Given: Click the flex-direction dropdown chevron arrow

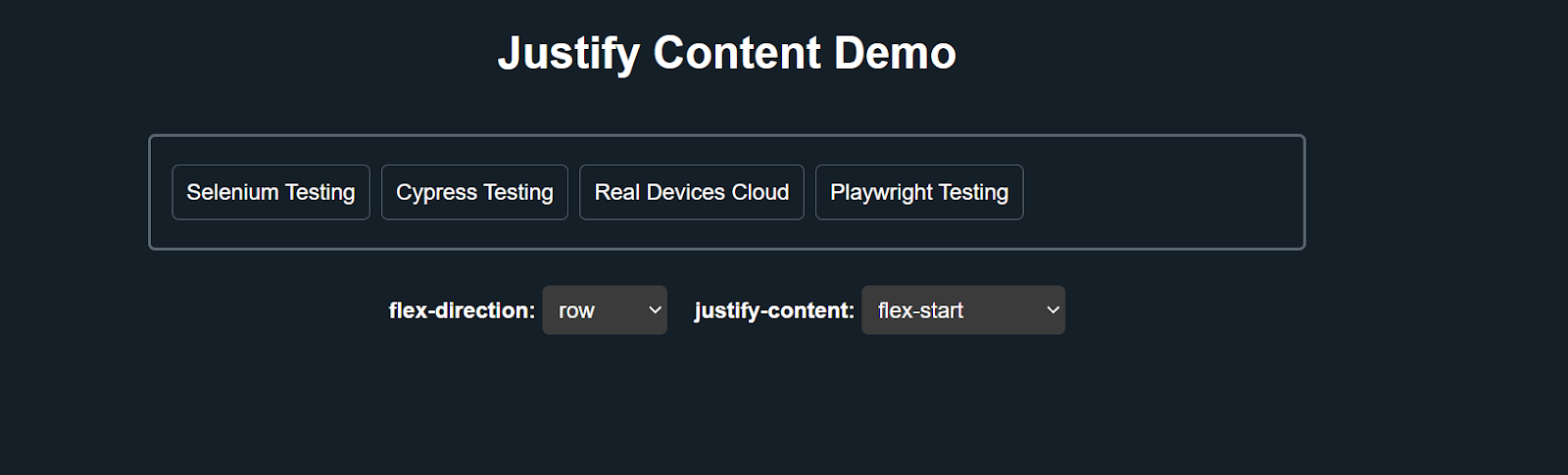Looking at the screenshot, I should [656, 310].
